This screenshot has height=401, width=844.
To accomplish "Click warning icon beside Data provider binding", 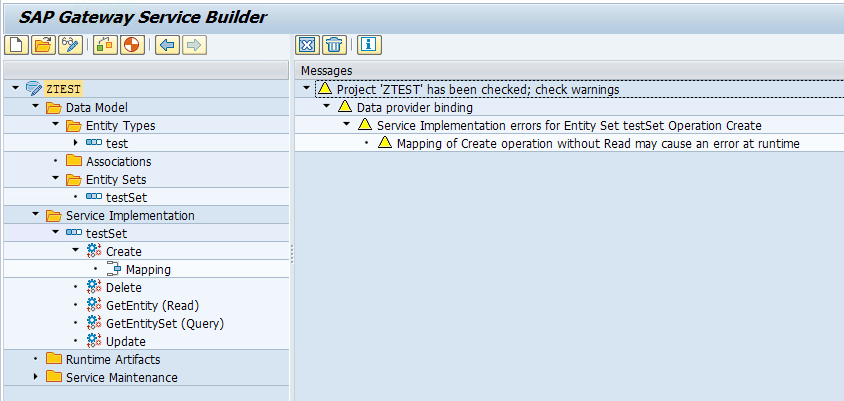I will (345, 107).
